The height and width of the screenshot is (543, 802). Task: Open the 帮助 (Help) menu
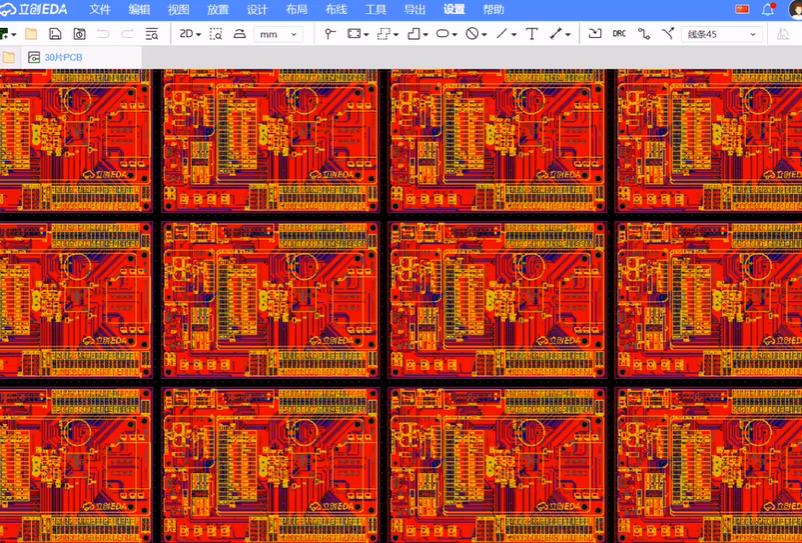point(494,9)
